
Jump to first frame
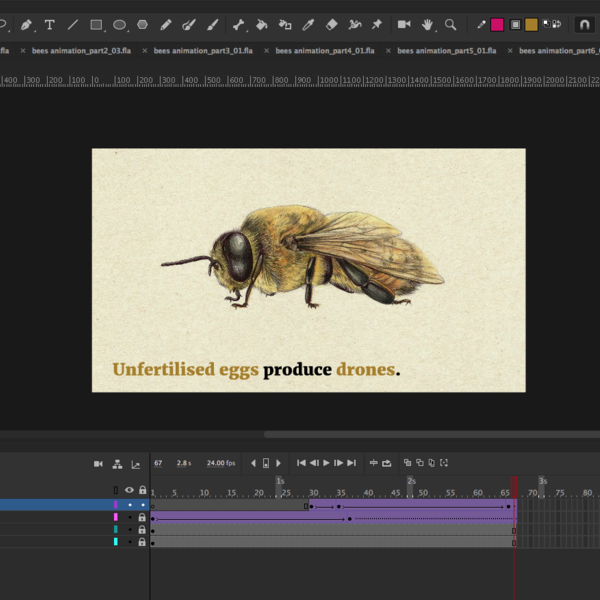pyautogui.click(x=301, y=463)
